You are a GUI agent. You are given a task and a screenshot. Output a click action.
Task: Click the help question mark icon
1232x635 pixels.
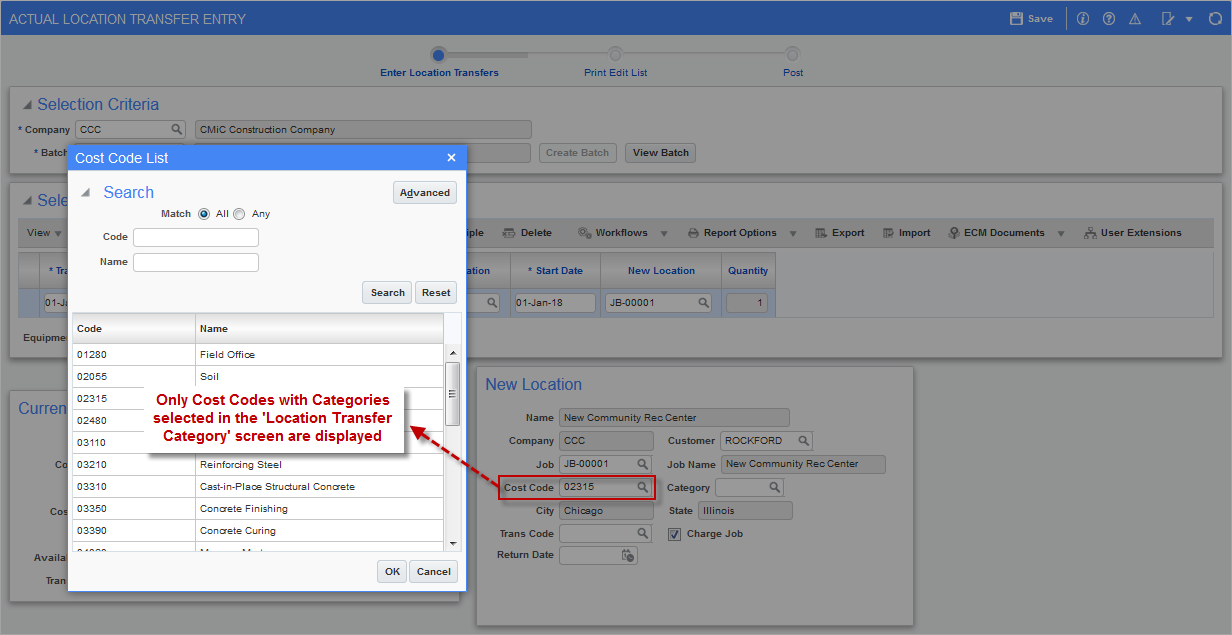coord(1109,19)
